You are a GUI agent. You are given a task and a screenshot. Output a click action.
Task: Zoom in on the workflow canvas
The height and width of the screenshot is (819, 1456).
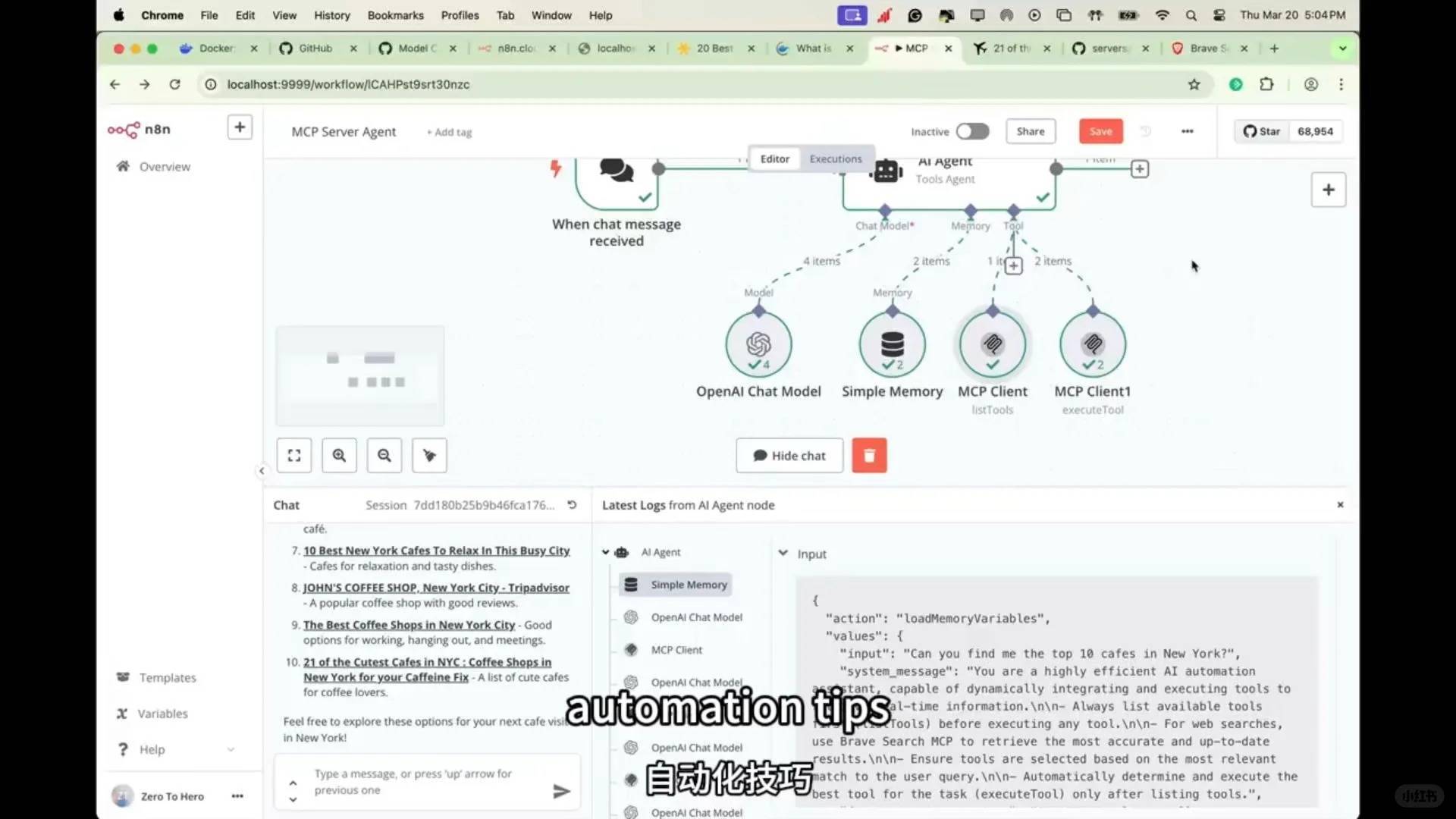(339, 455)
